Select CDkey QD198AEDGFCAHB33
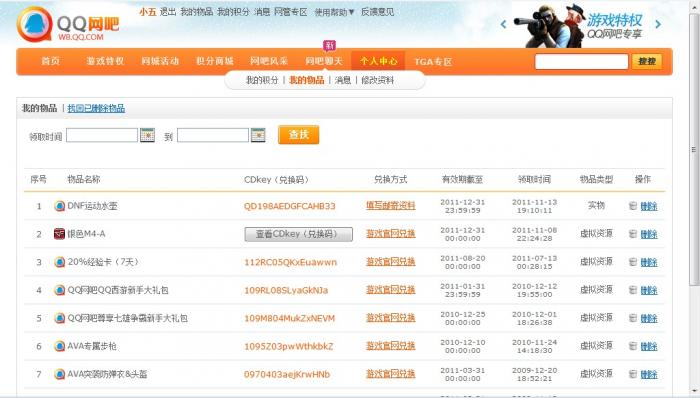The image size is (700, 398). click(289, 206)
